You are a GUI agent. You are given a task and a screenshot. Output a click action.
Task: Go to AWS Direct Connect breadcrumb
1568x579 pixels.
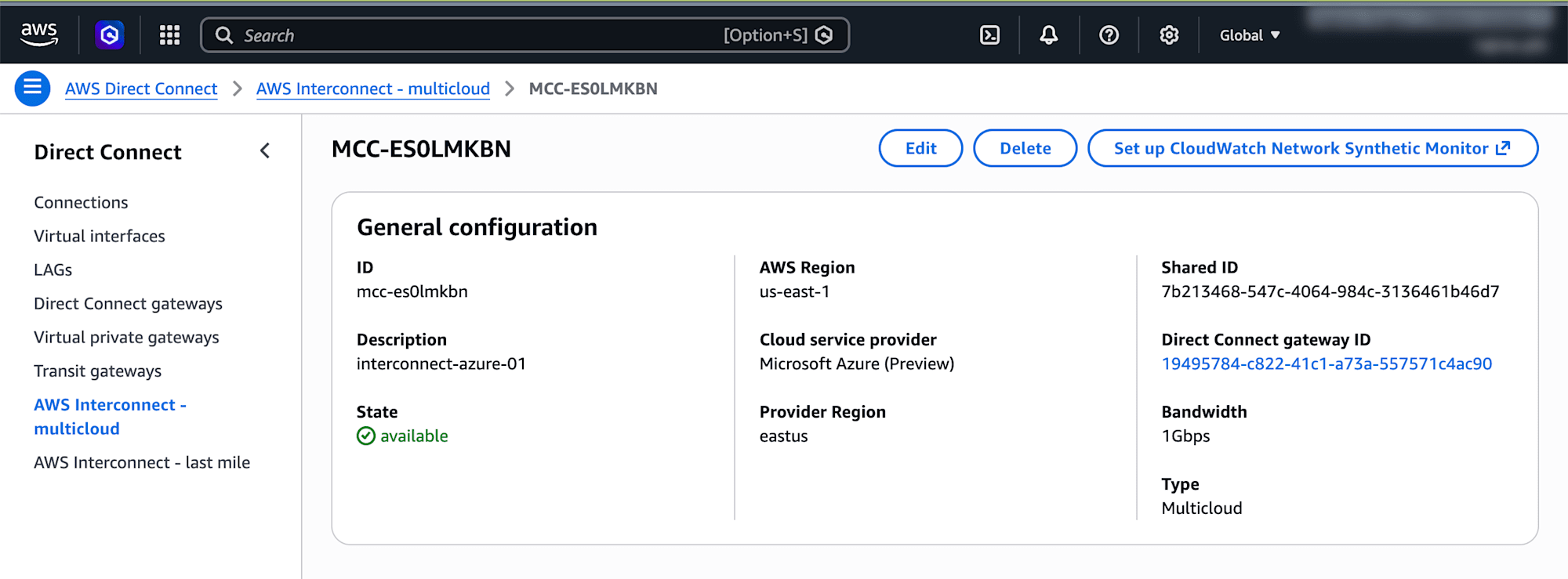tap(141, 89)
